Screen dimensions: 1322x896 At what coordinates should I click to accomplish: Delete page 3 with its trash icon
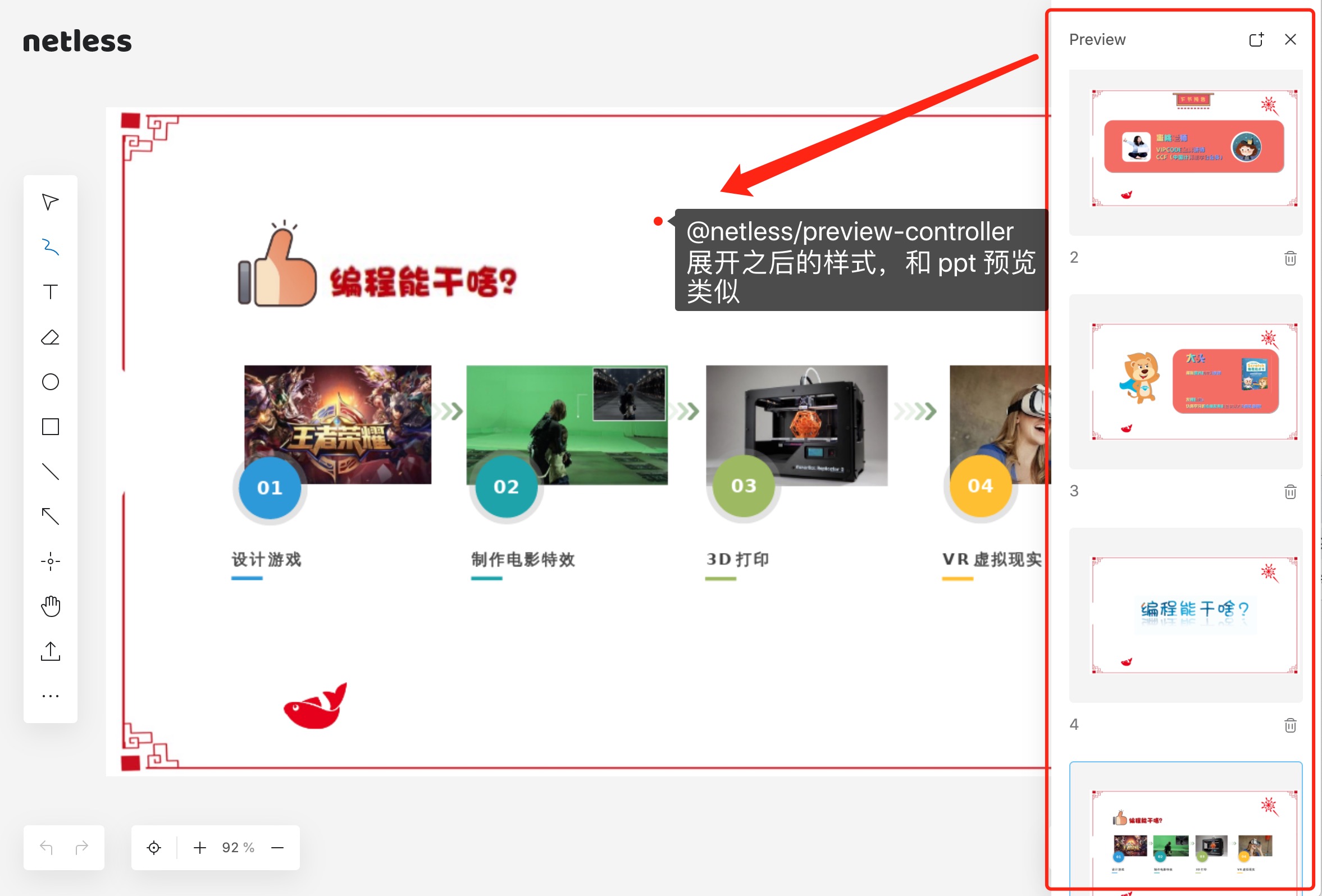click(x=1290, y=492)
